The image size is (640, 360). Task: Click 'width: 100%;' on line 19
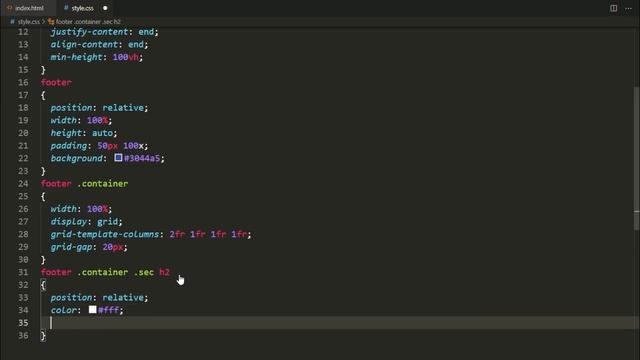point(81,120)
